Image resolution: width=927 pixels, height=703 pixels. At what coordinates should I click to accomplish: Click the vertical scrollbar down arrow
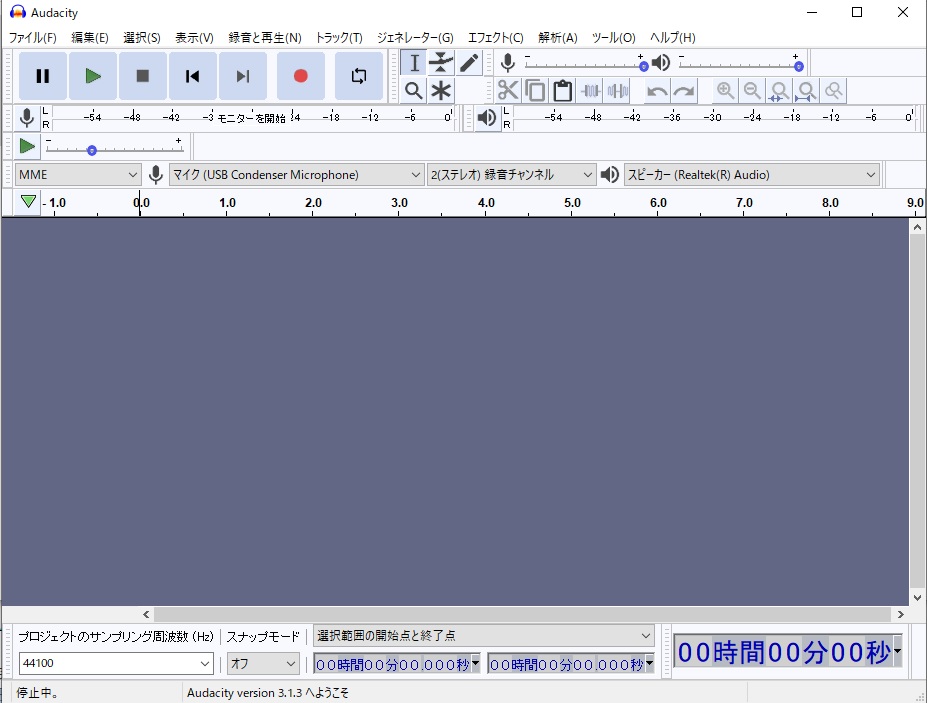coord(917,598)
